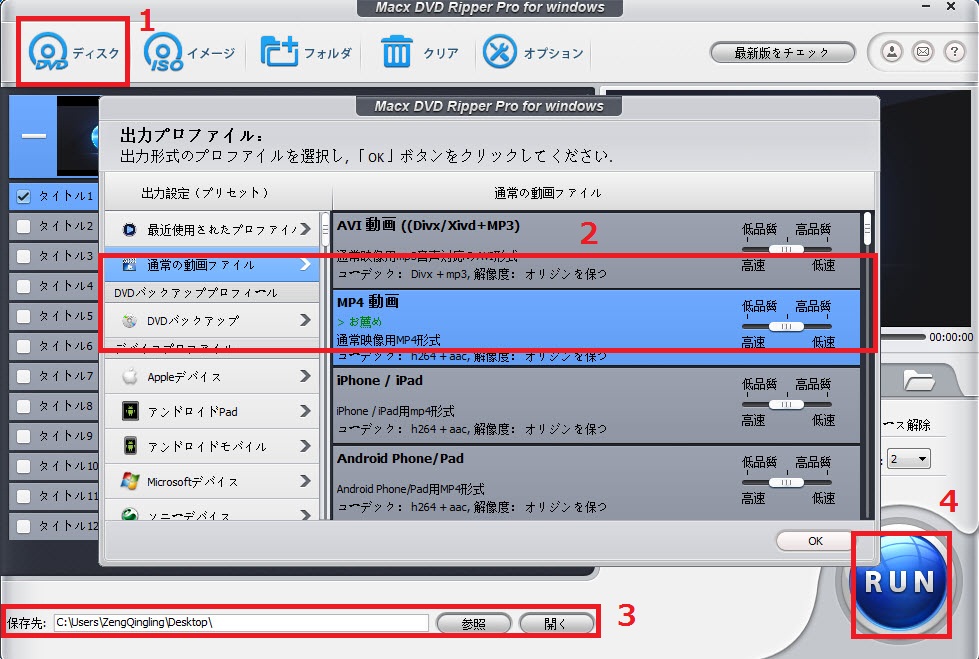Viewport: 979px width, 659px height.
Task: Adjust AVI 動画 quality slider
Action: pos(786,249)
